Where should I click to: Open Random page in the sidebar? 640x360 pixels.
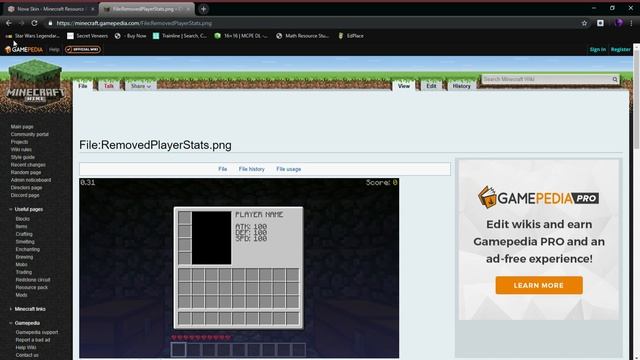tap(26, 173)
